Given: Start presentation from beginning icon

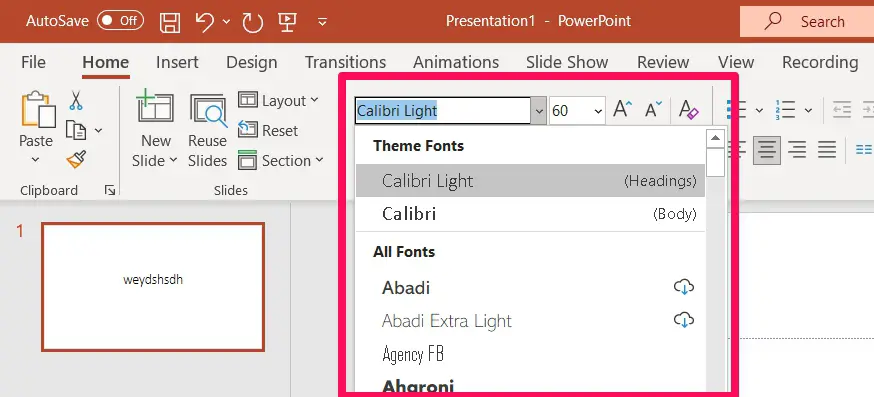Looking at the screenshot, I should (288, 22).
